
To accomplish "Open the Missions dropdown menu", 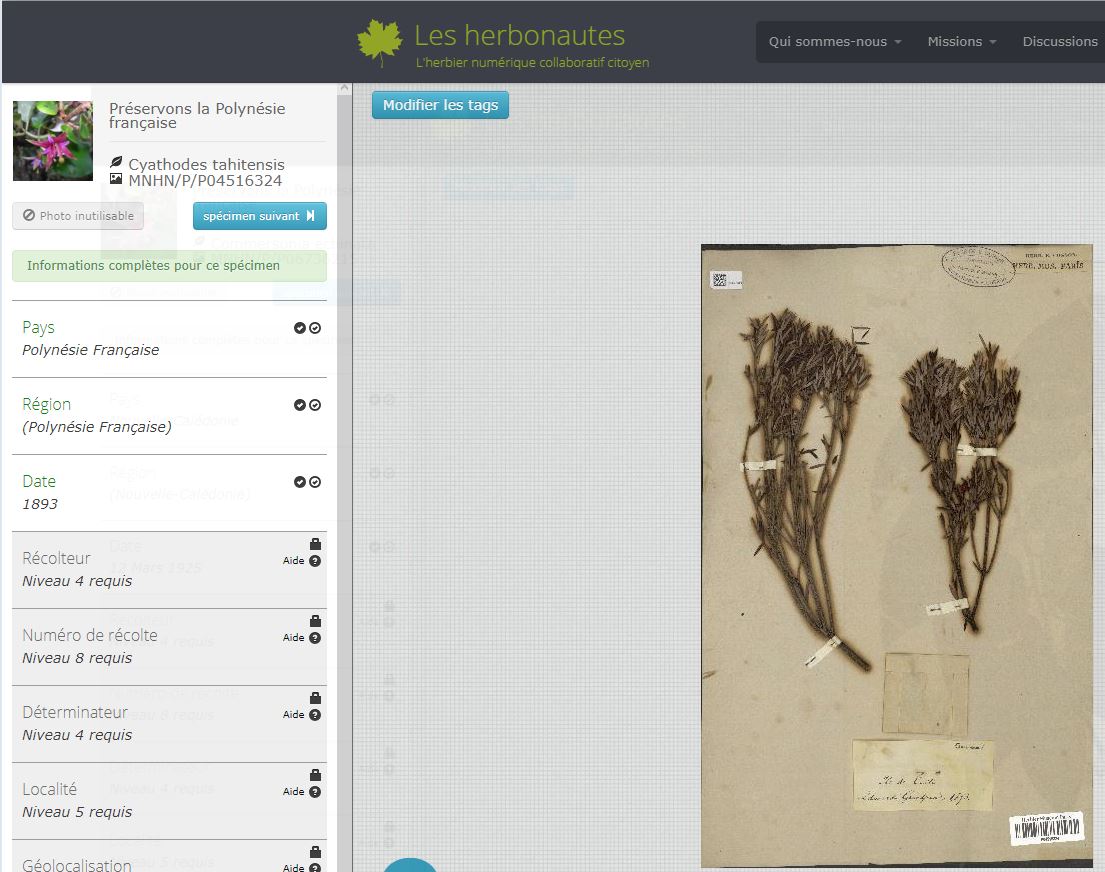I will (x=961, y=42).
